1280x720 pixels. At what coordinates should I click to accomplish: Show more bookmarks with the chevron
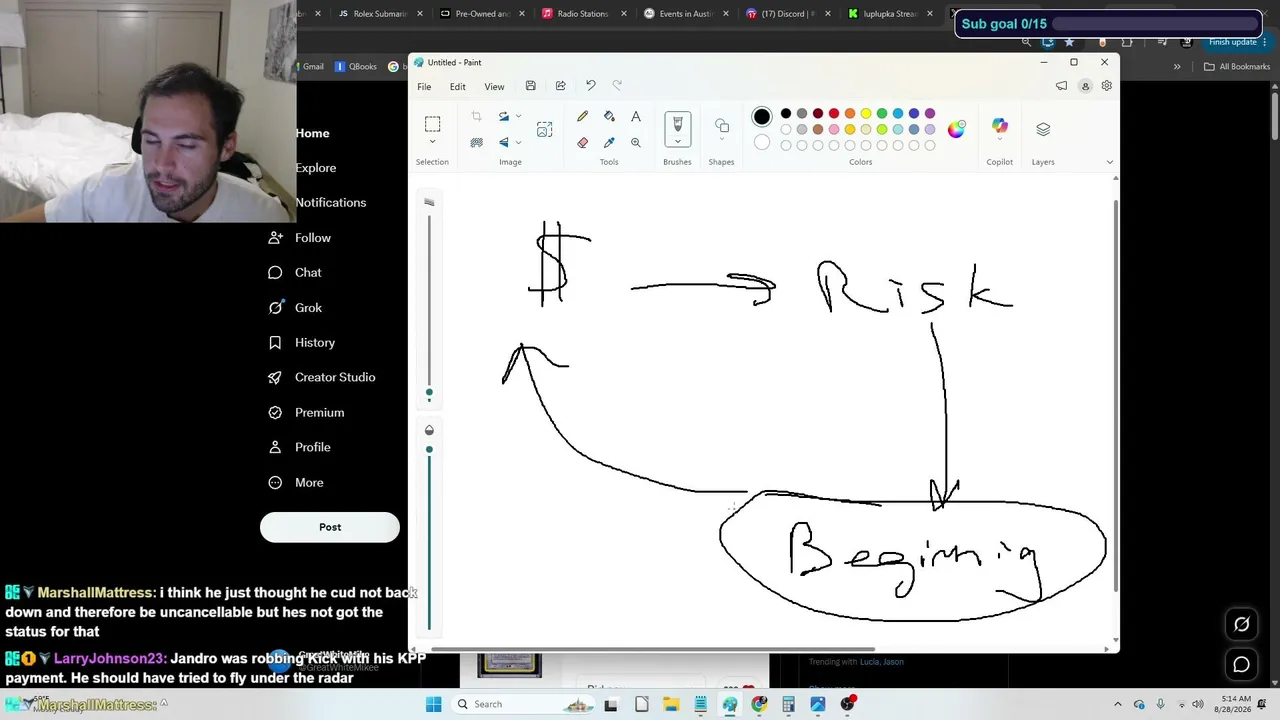pos(1177,67)
